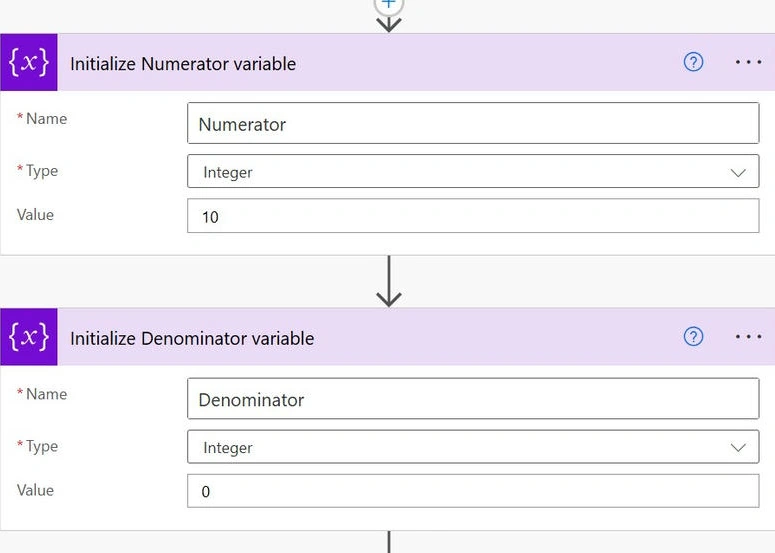Open the Denominator action ellipsis menu
Image resolution: width=775 pixels, height=553 pixels.
tap(748, 337)
